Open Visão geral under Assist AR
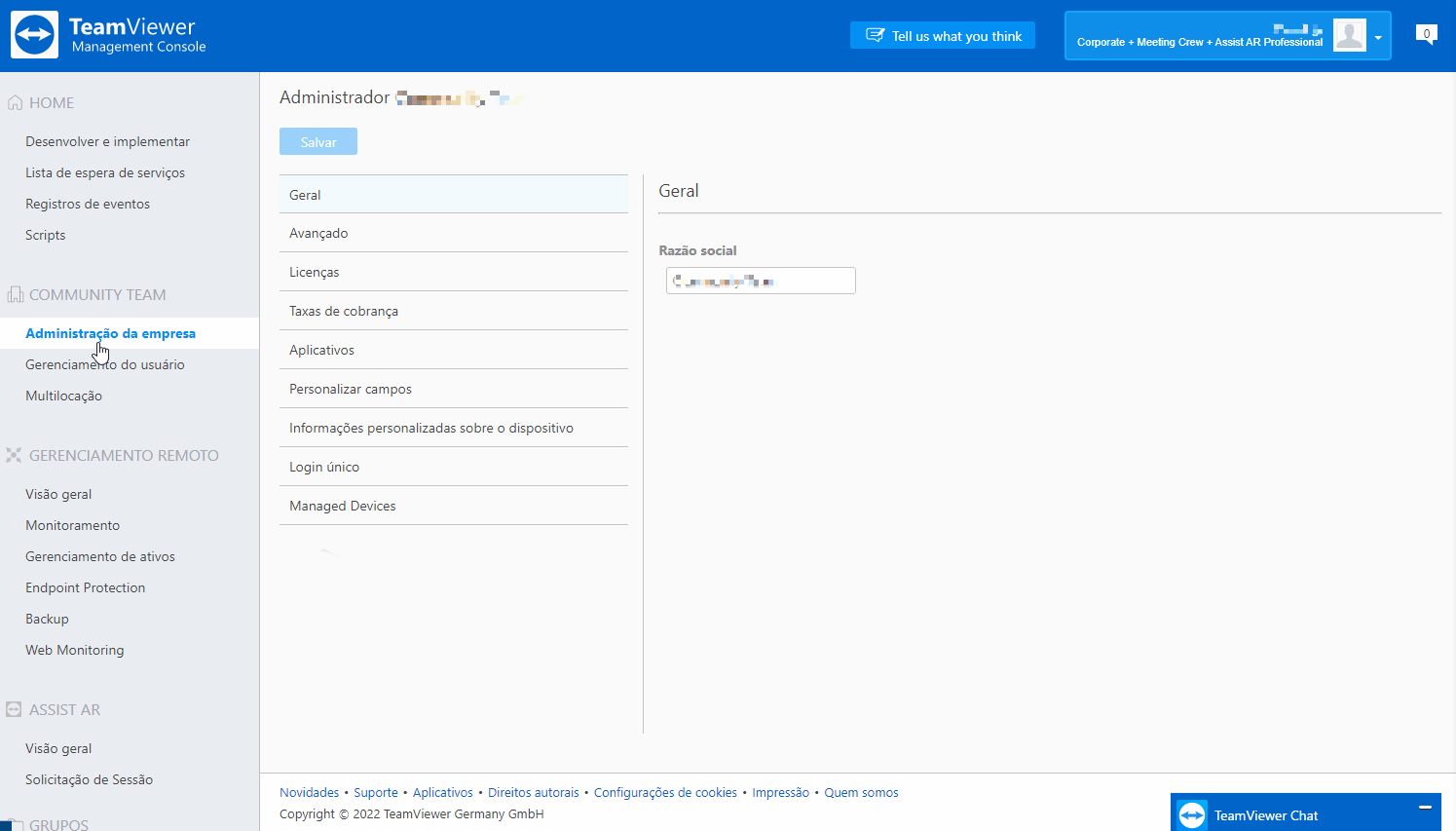This screenshot has width=1456, height=831. [58, 748]
